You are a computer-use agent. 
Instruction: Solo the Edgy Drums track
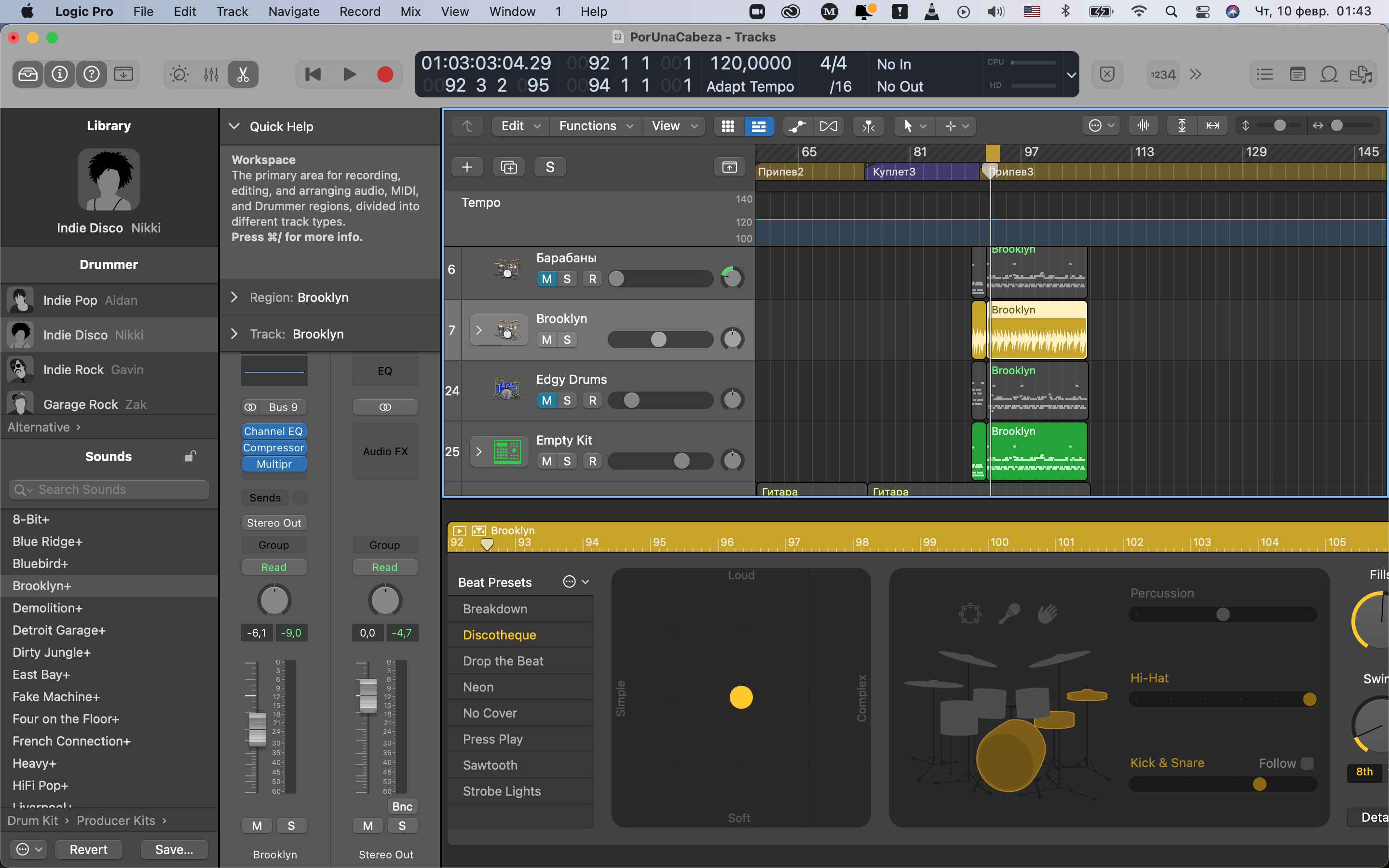tap(567, 400)
